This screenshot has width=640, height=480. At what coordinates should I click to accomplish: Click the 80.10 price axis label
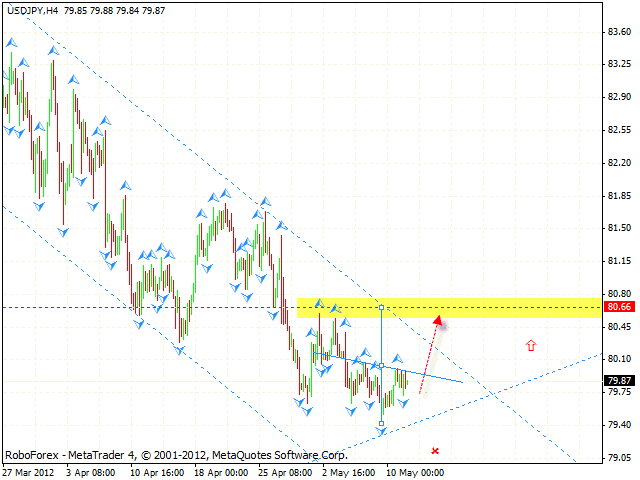(619, 359)
